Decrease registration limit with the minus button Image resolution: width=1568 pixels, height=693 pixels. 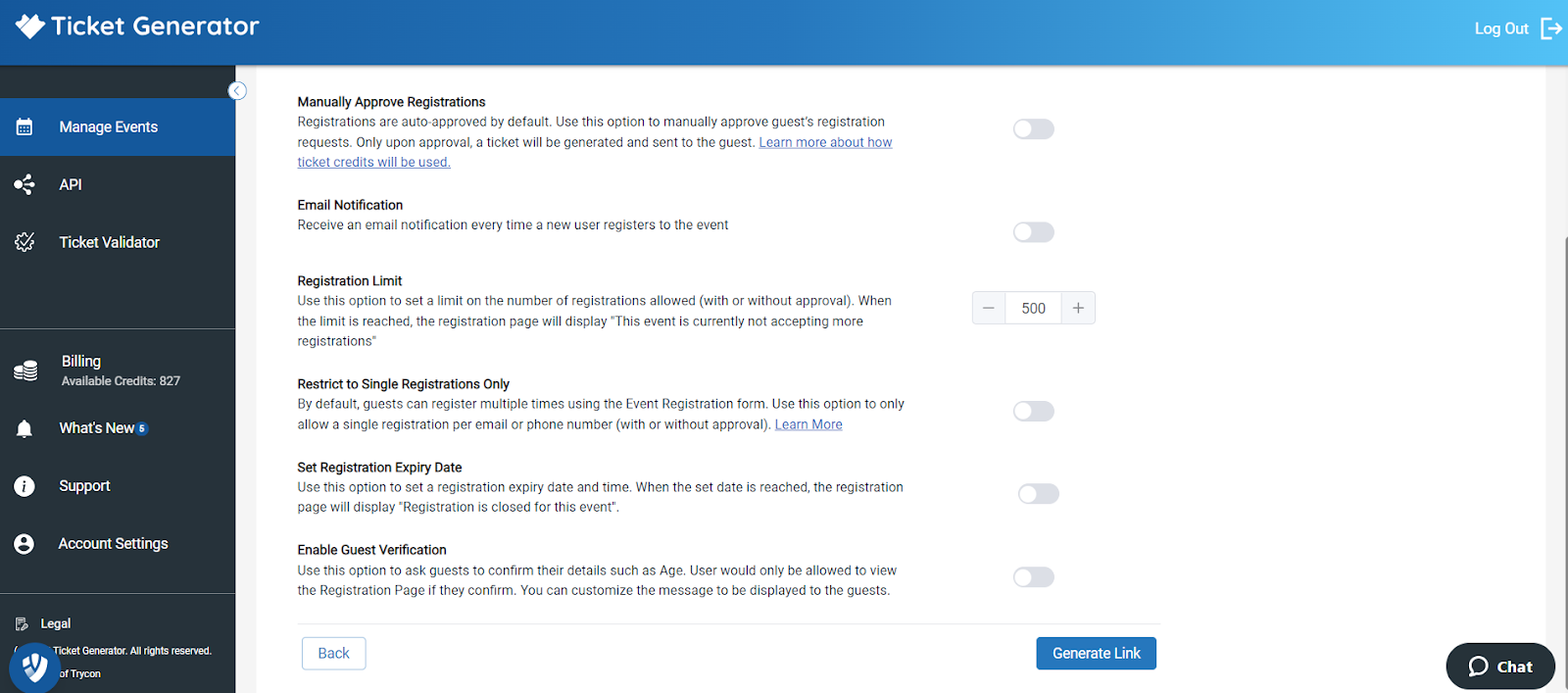[989, 308]
